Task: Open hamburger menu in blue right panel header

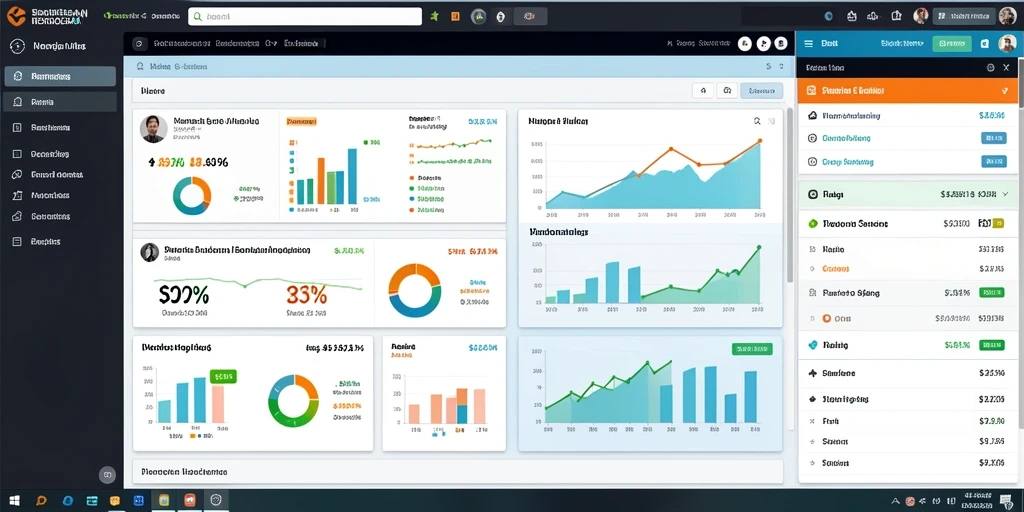Action: (x=808, y=44)
